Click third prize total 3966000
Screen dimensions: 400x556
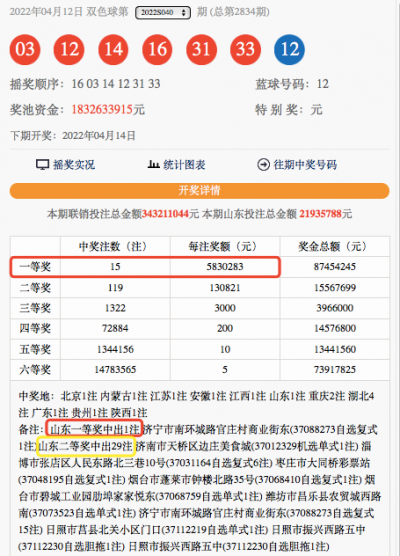pyautogui.click(x=335, y=308)
